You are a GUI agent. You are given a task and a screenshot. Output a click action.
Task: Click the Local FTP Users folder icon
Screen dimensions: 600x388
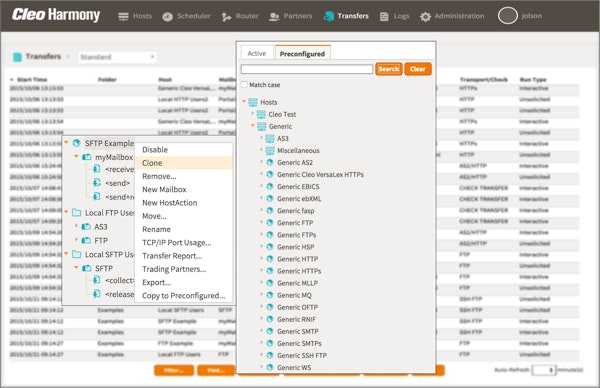[x=77, y=213]
